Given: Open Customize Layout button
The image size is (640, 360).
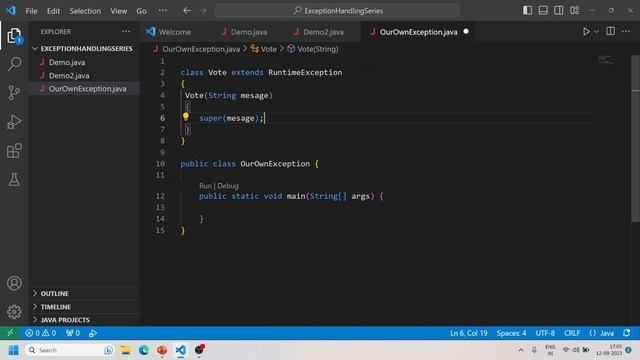Looking at the screenshot, I should pyautogui.click(x=575, y=10).
